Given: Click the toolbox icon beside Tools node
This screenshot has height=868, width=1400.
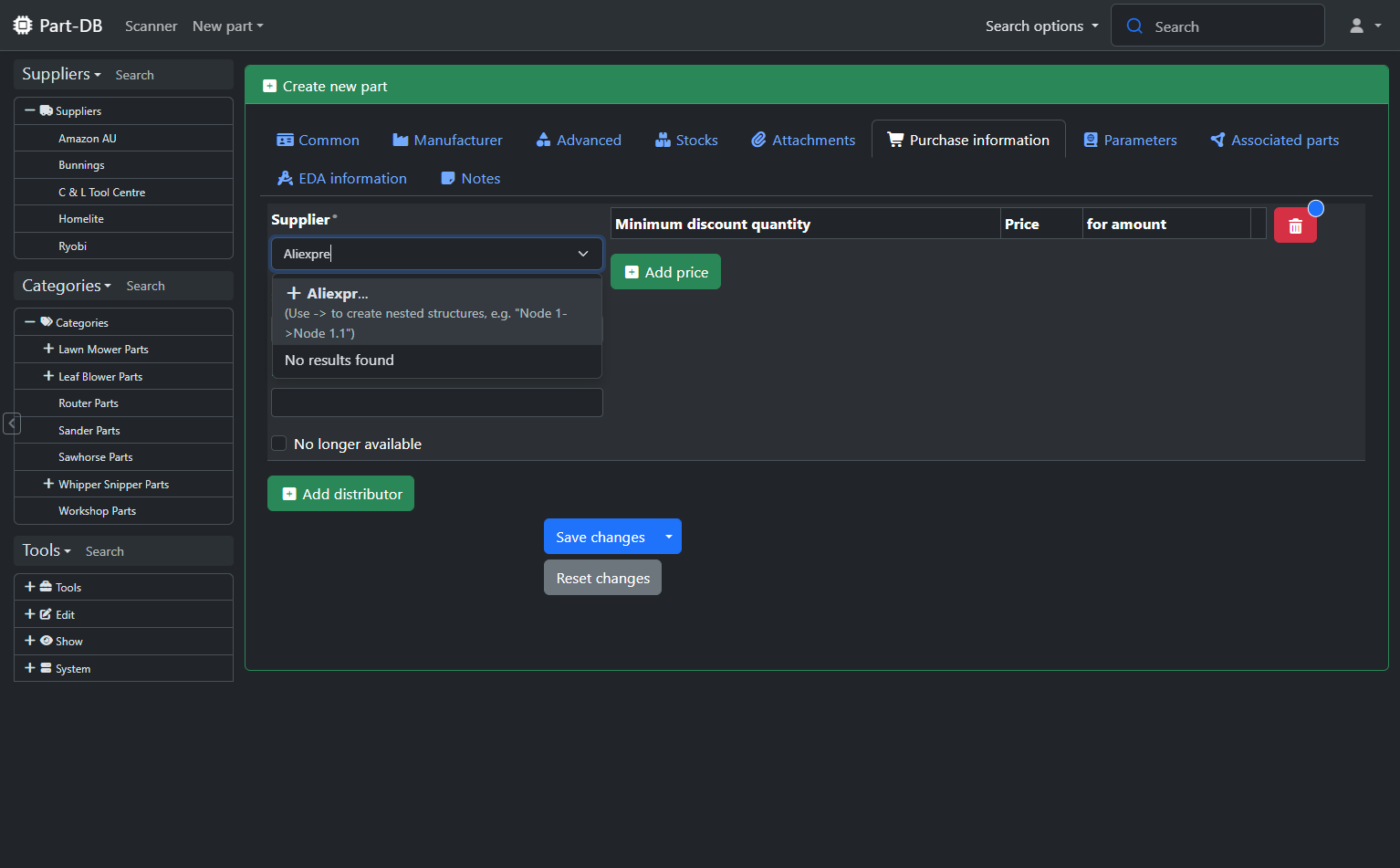Looking at the screenshot, I should (46, 587).
